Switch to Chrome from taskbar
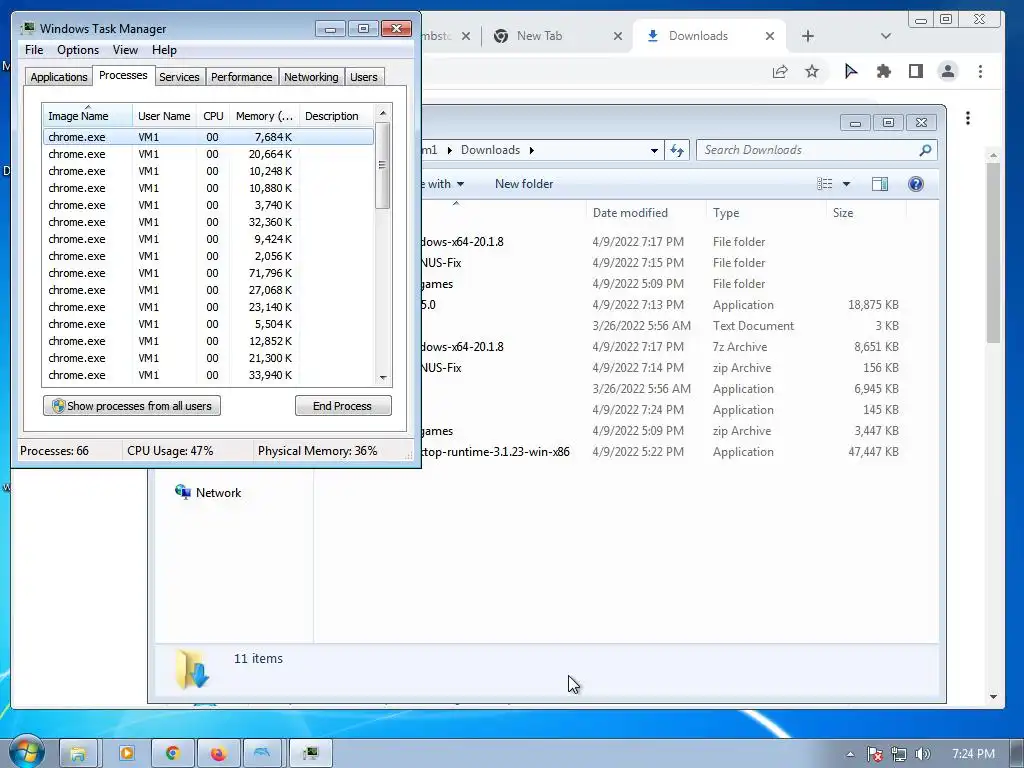 point(172,754)
